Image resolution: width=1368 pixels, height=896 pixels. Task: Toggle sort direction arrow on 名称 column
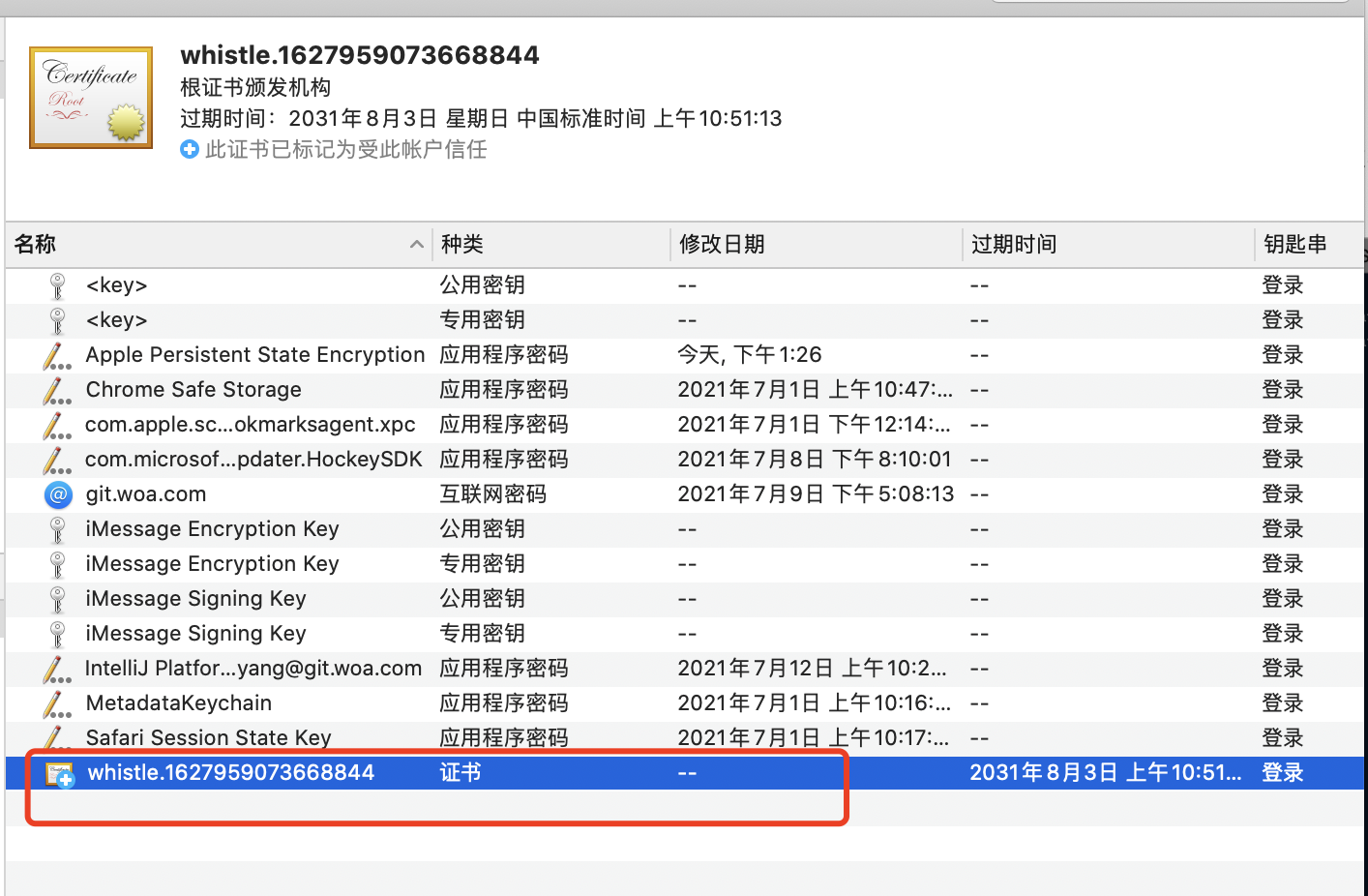tap(417, 245)
